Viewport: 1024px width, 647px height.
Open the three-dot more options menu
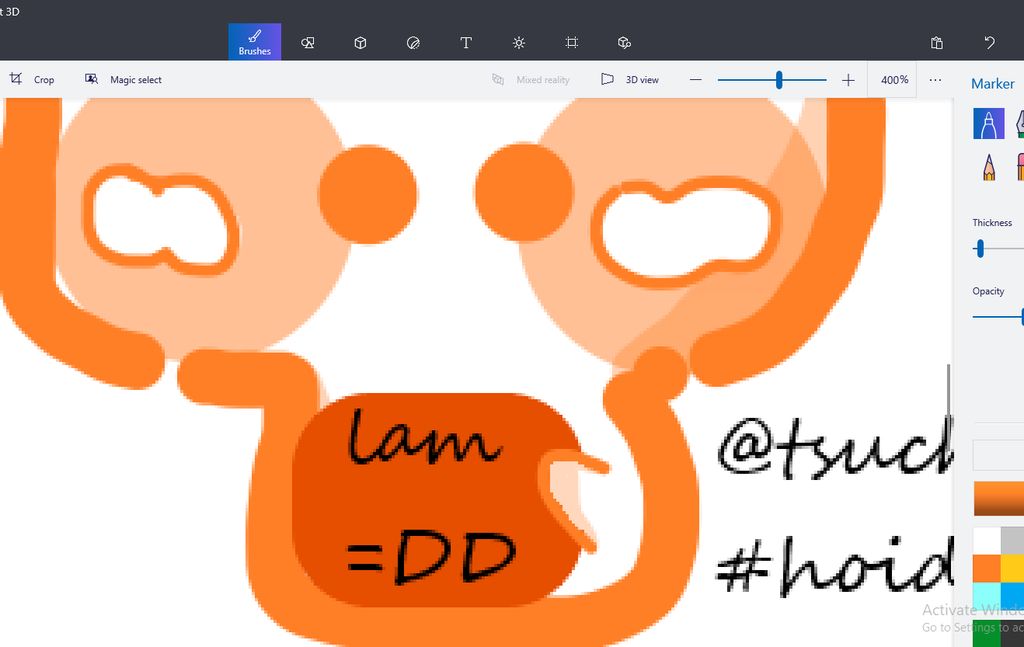935,80
